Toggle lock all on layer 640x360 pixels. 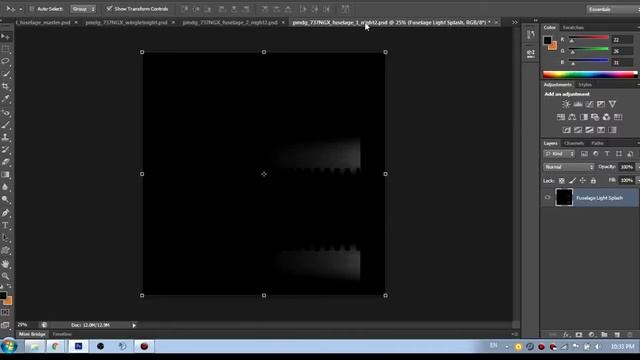click(593, 180)
